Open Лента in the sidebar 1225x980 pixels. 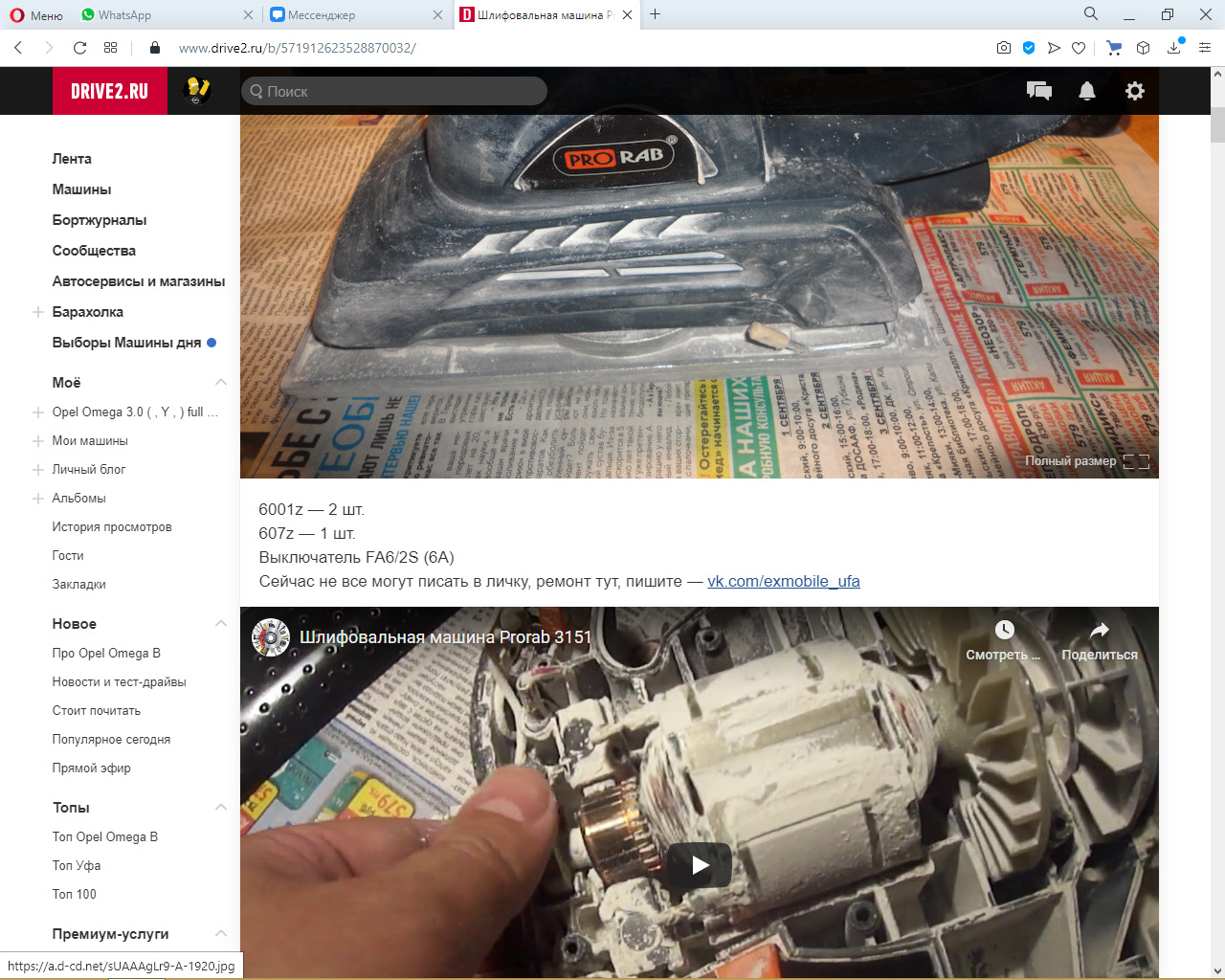[x=72, y=159]
